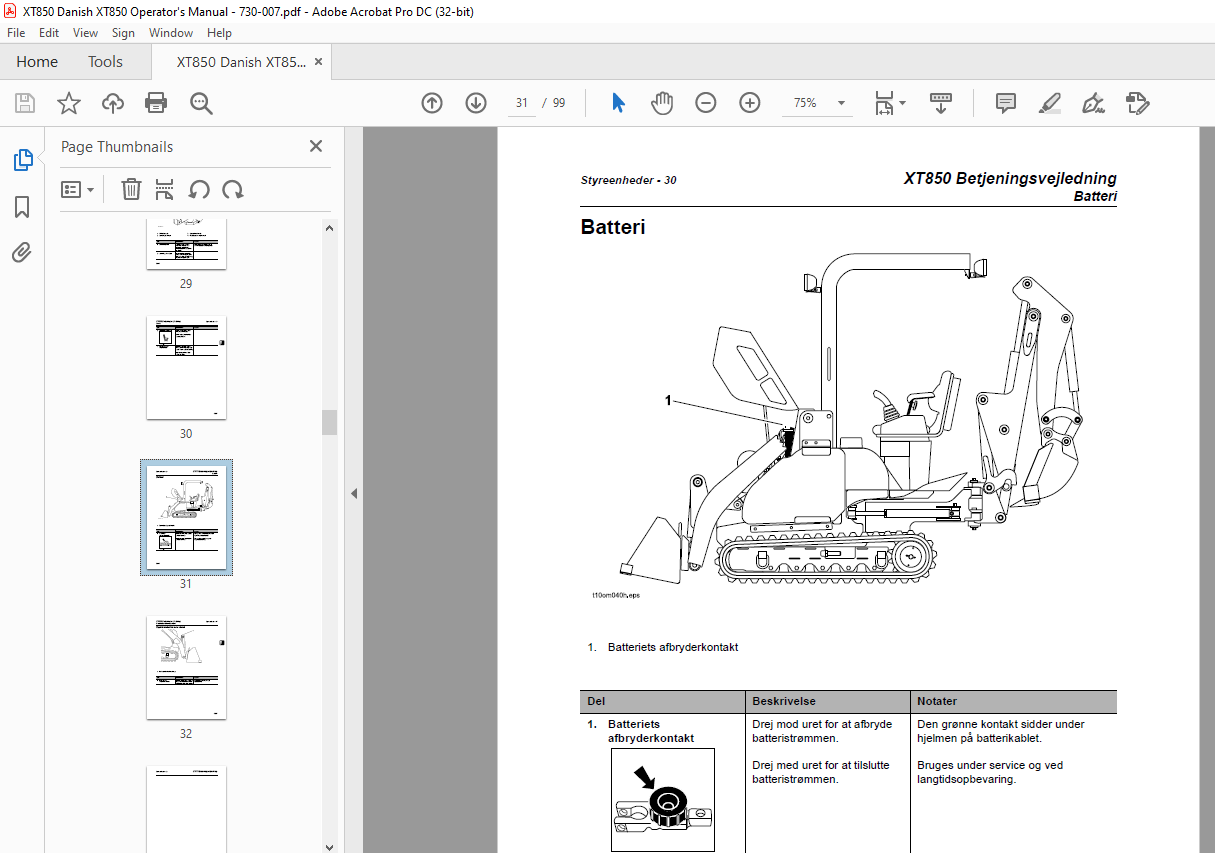
Task: Click the stamp/more tools icon
Action: 1138,103
